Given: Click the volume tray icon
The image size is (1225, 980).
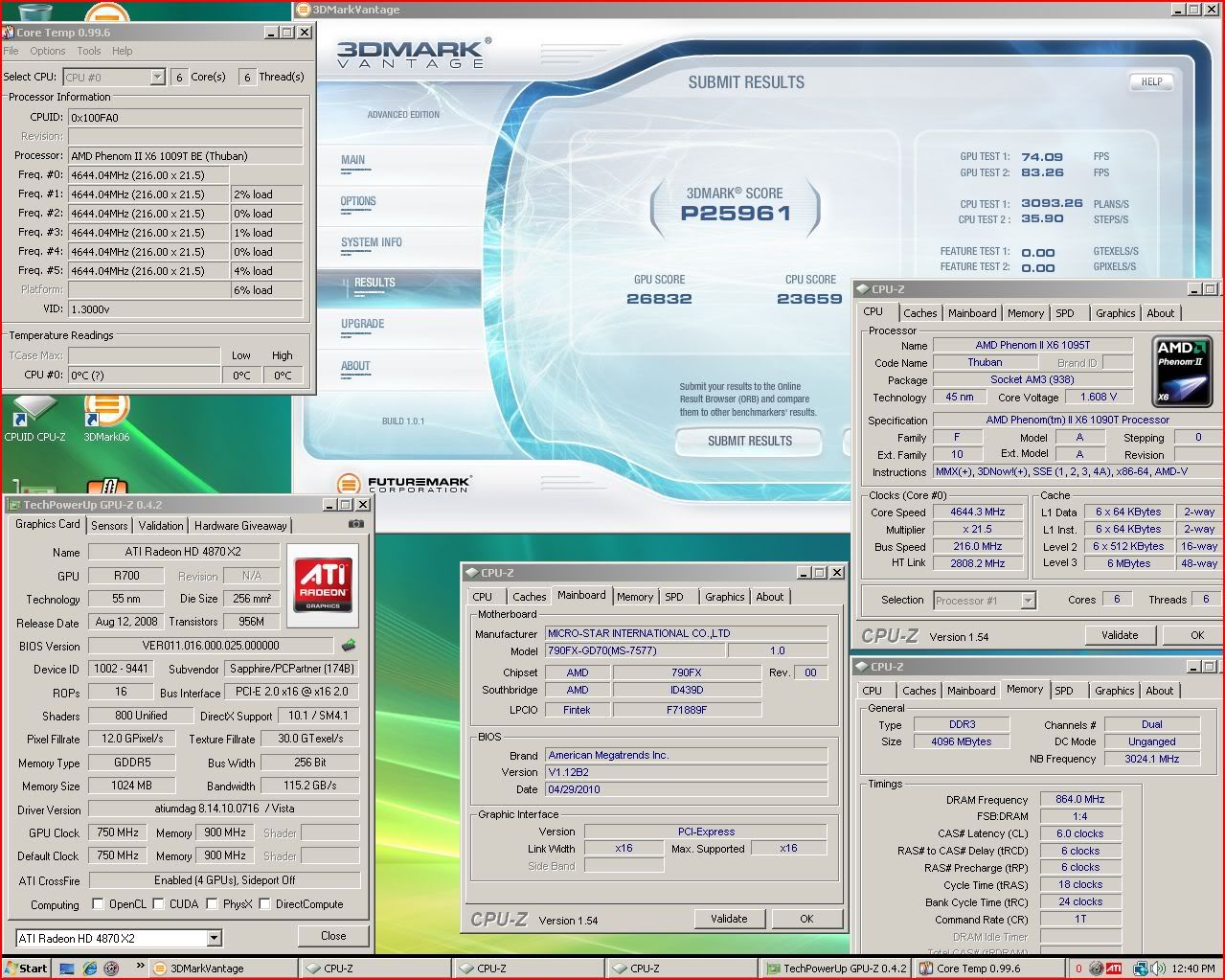Looking at the screenshot, I should [x=1158, y=969].
